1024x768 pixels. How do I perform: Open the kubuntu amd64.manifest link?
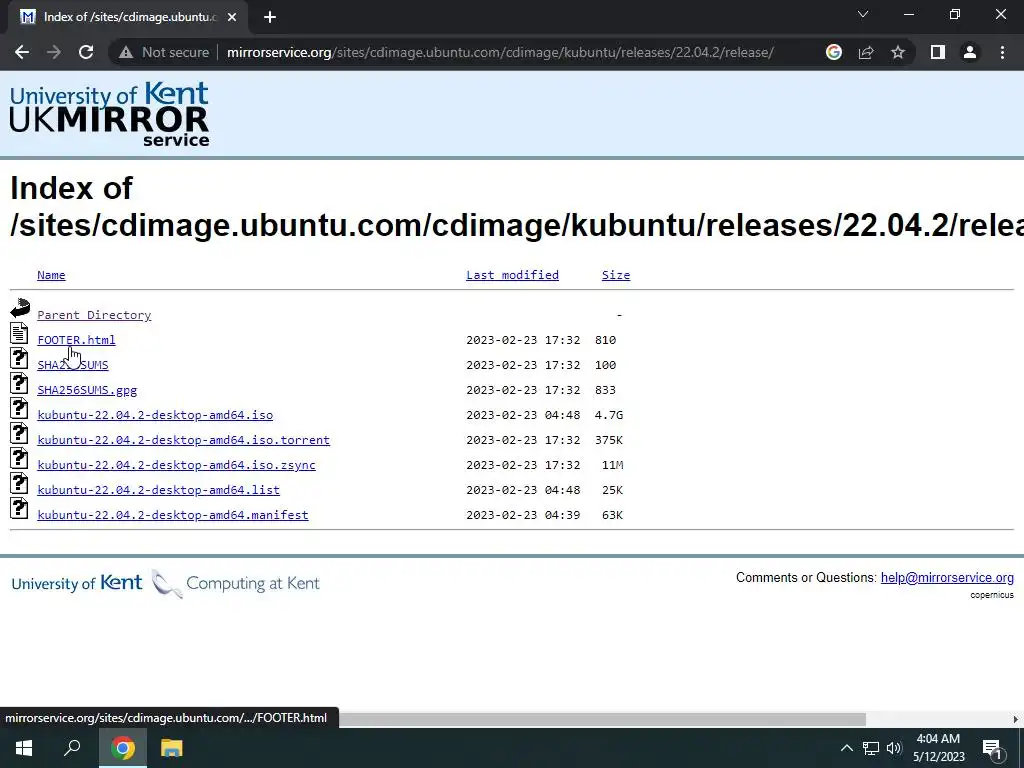point(172,515)
